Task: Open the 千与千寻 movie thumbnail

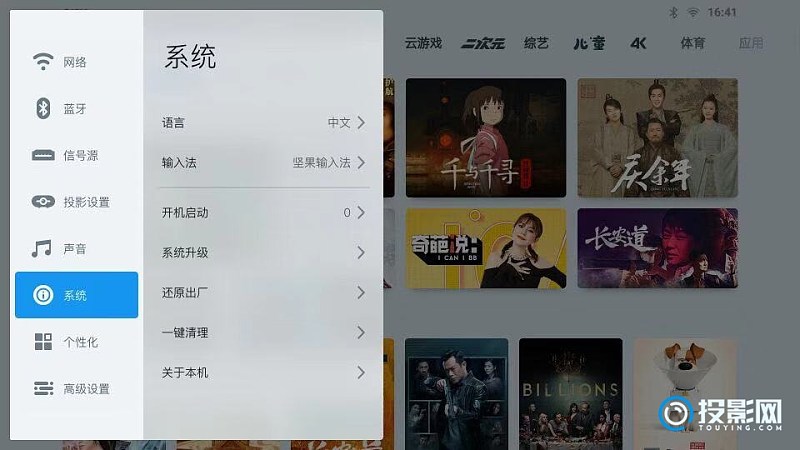Action: point(486,138)
